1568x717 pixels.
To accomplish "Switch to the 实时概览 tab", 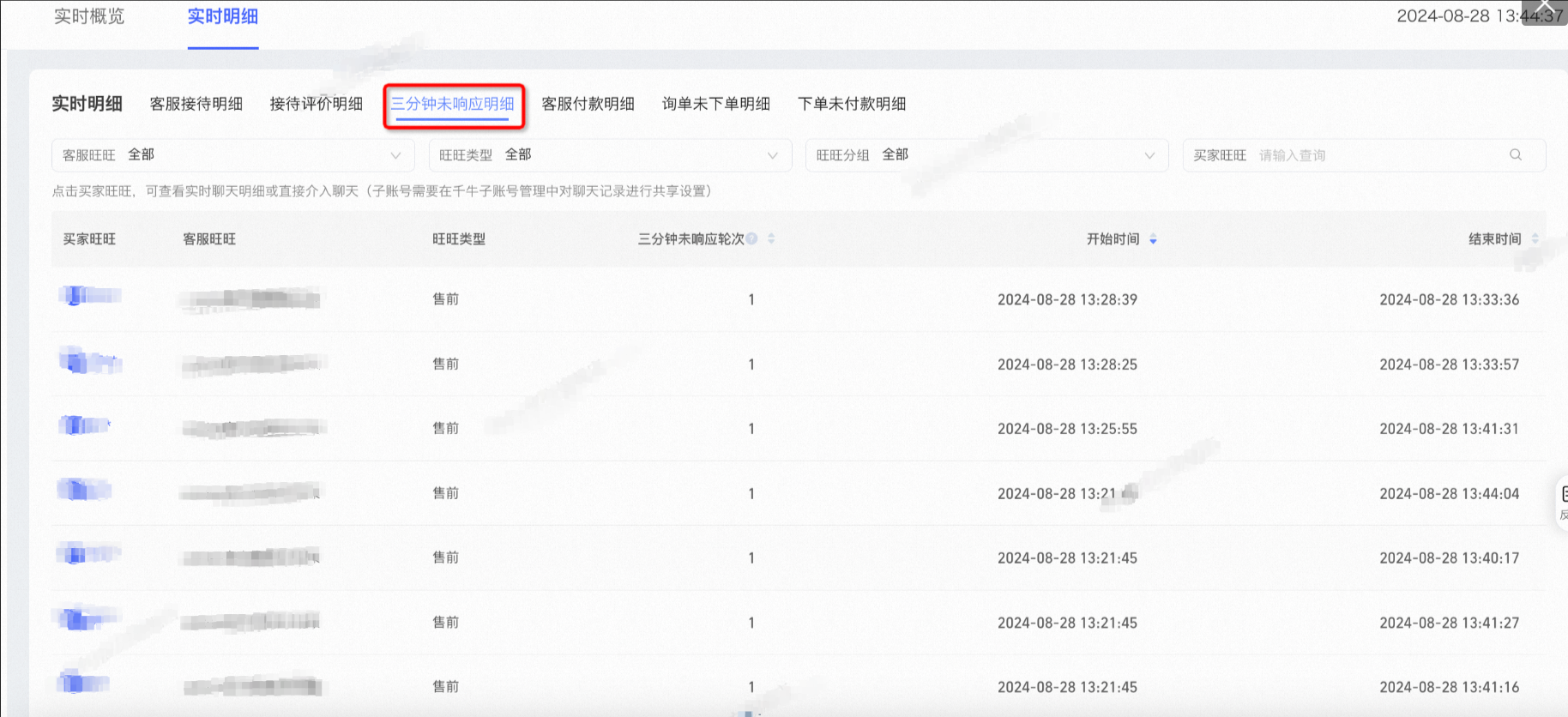I will click(x=89, y=16).
